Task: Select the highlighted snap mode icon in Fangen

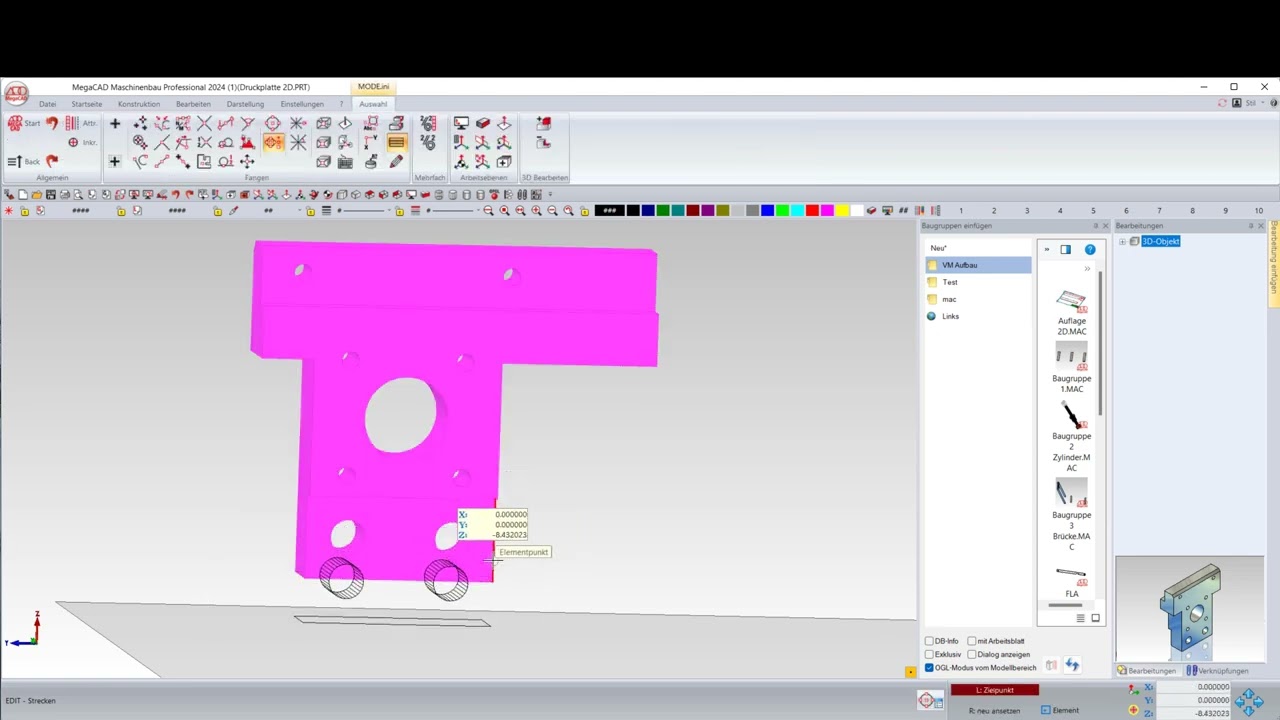Action: pos(273,142)
